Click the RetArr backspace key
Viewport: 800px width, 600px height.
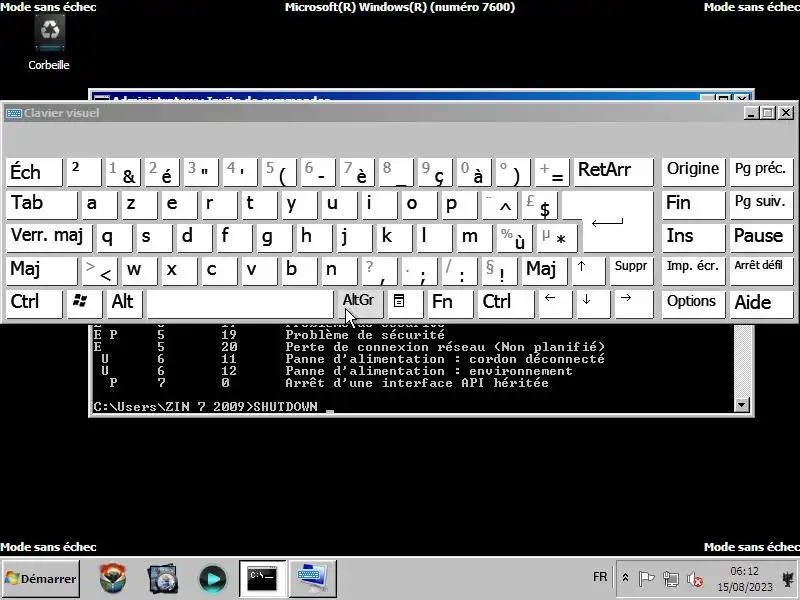[x=613, y=171]
